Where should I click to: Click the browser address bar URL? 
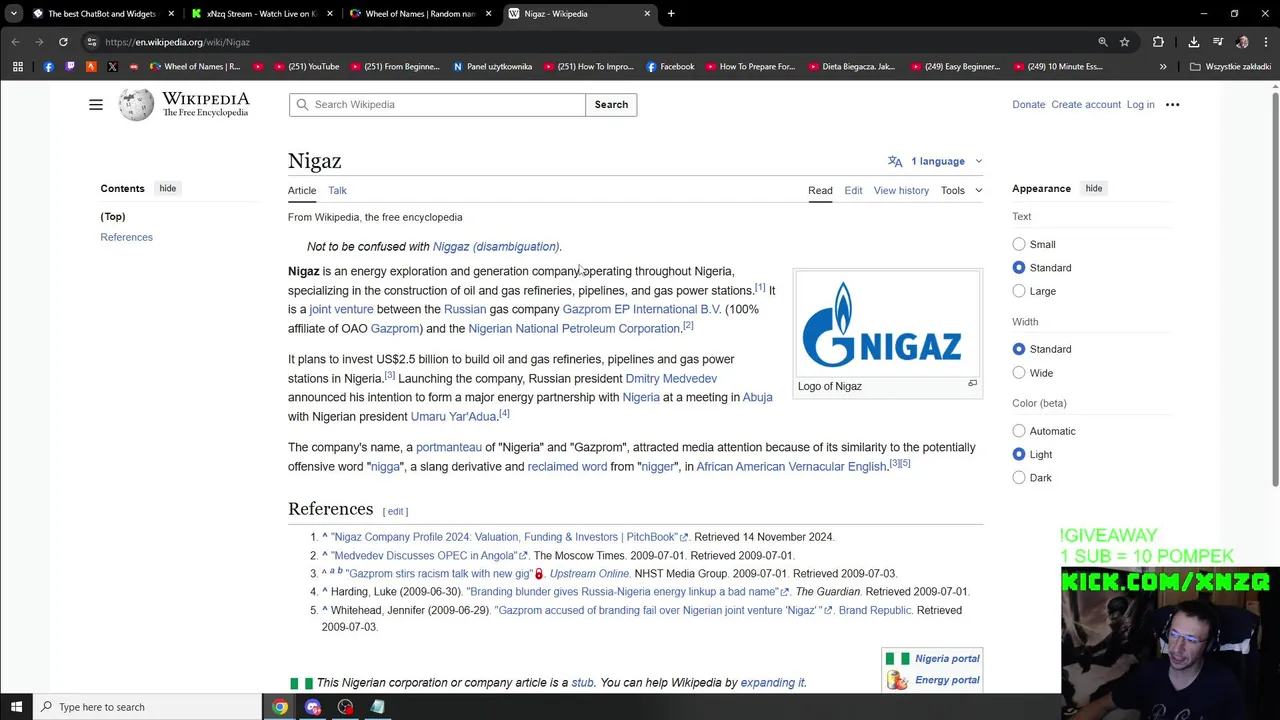coord(177,42)
